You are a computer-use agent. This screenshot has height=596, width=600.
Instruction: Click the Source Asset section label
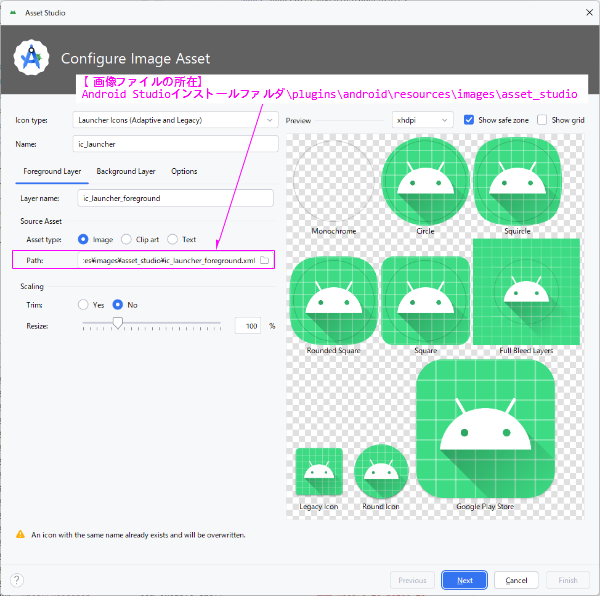[x=41, y=221]
